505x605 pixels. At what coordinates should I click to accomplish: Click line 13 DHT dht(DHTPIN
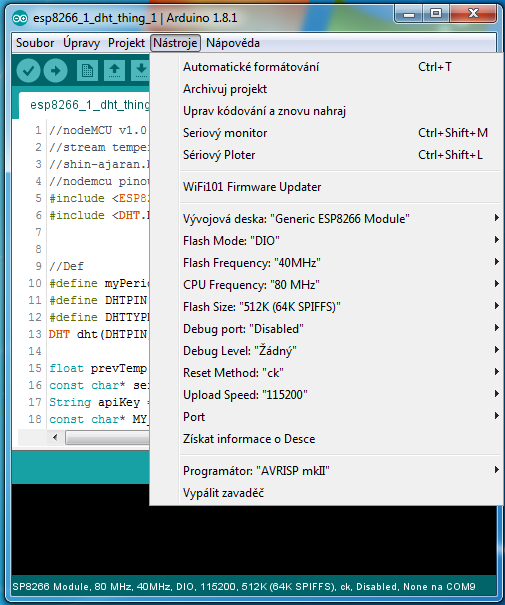click(98, 334)
